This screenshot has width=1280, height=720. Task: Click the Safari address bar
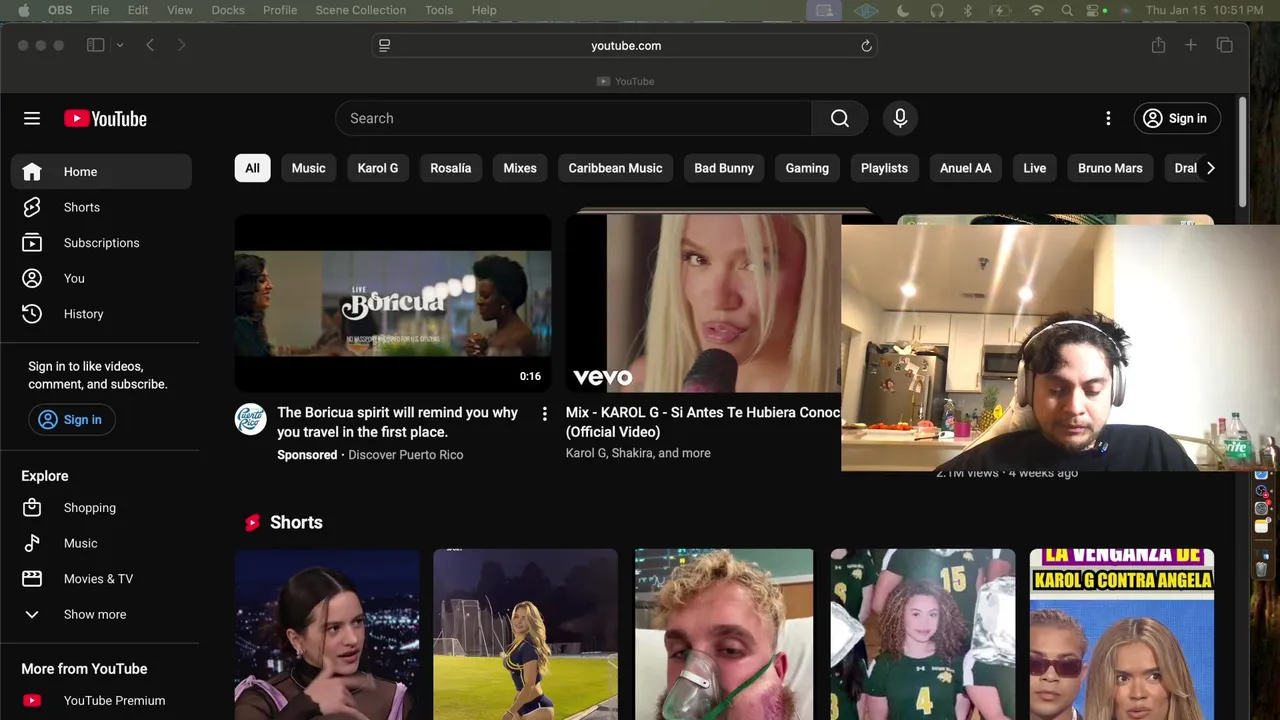(x=625, y=46)
